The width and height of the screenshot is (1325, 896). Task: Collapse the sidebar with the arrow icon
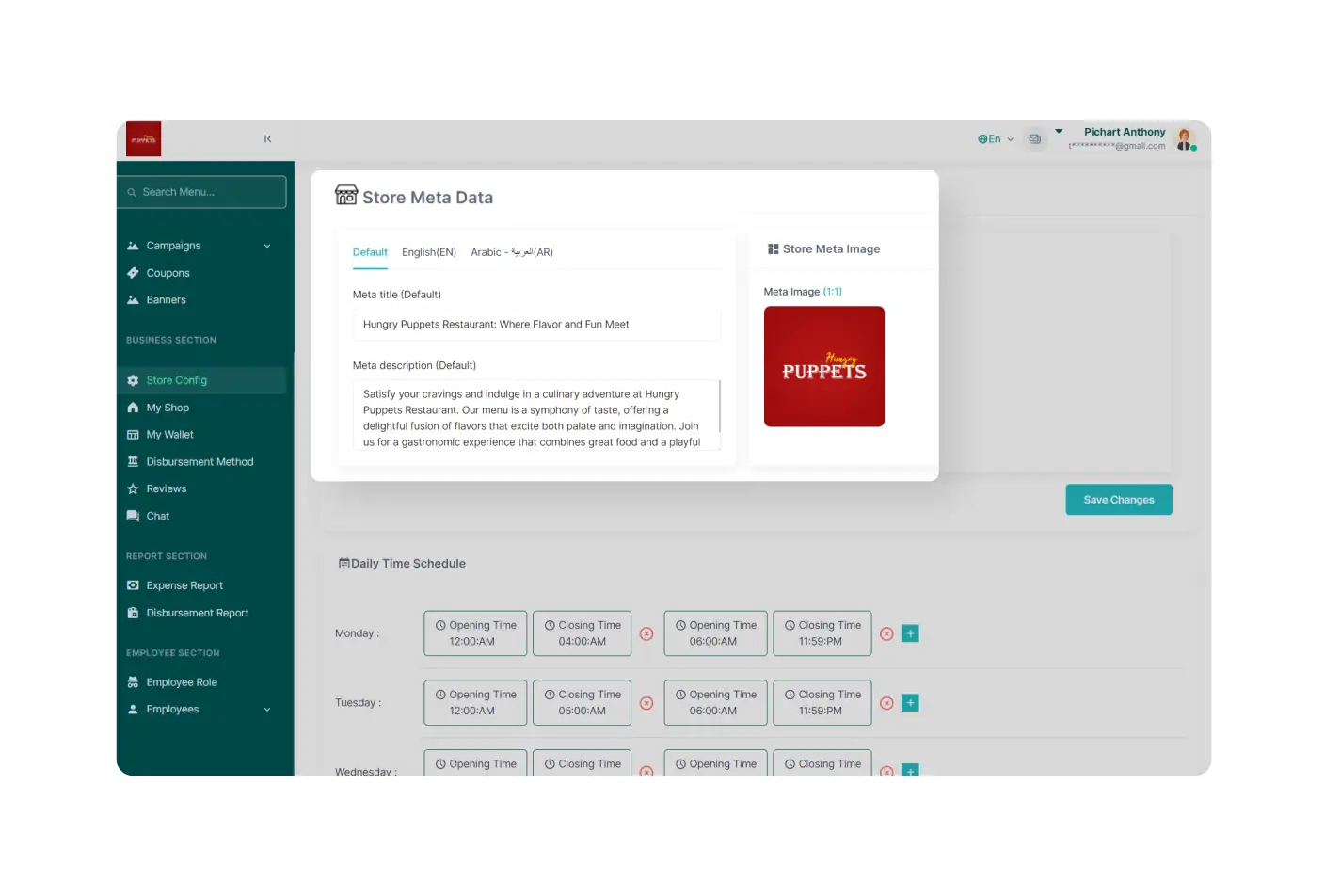[267, 139]
